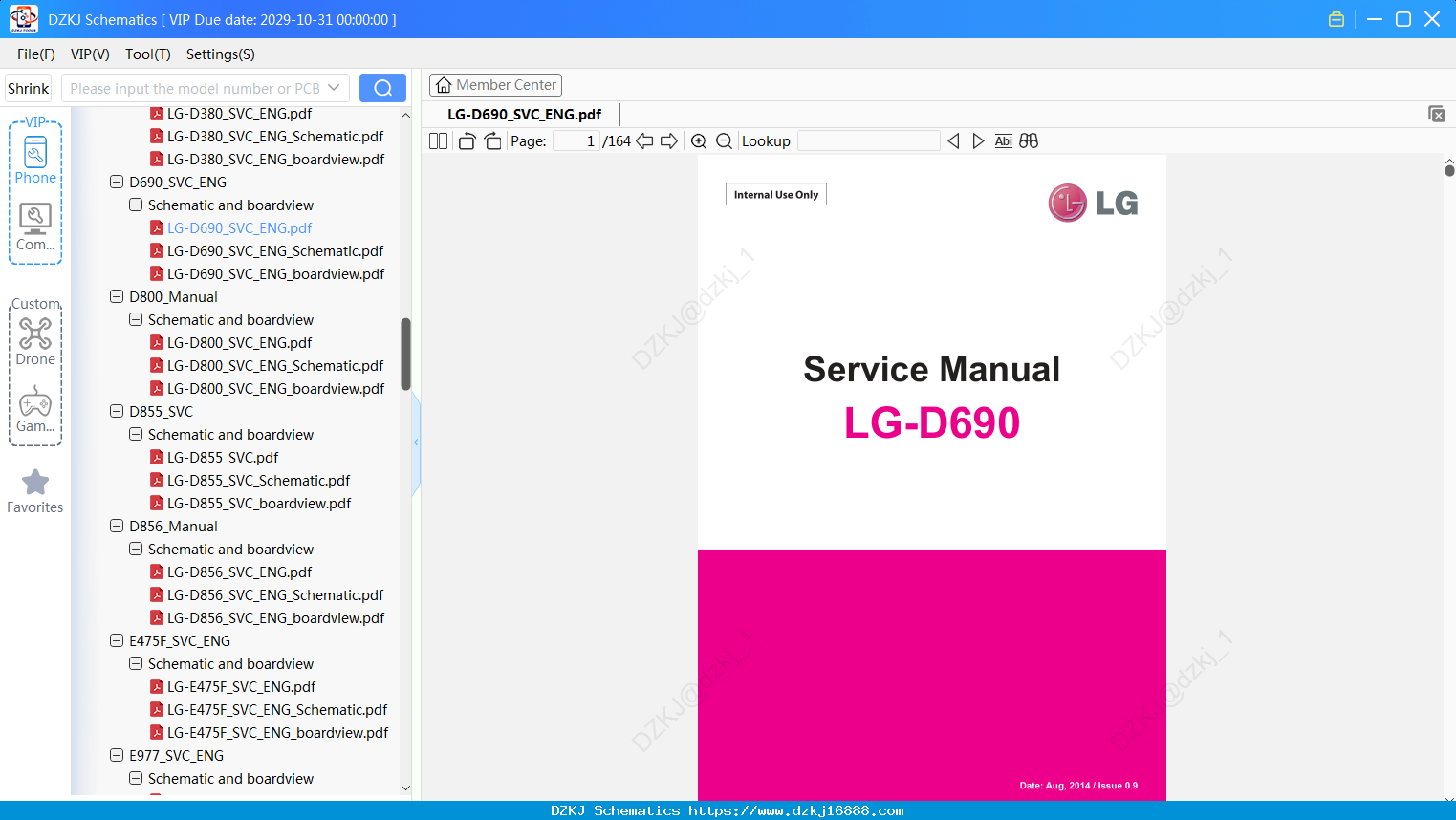
Task: Open model number dropdown arrow
Action: (334, 88)
